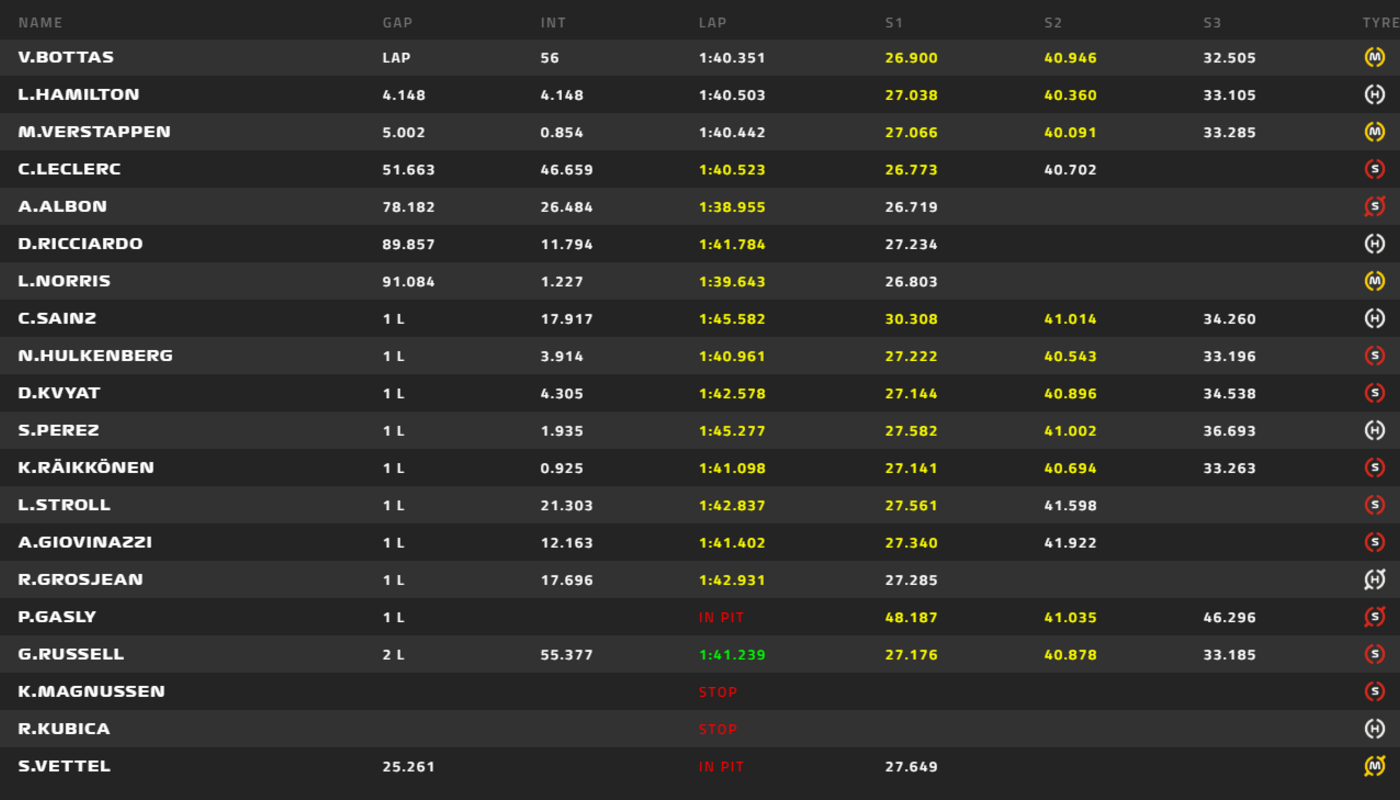
Task: Select driver name V.BOTTAS
Action: click(66, 58)
